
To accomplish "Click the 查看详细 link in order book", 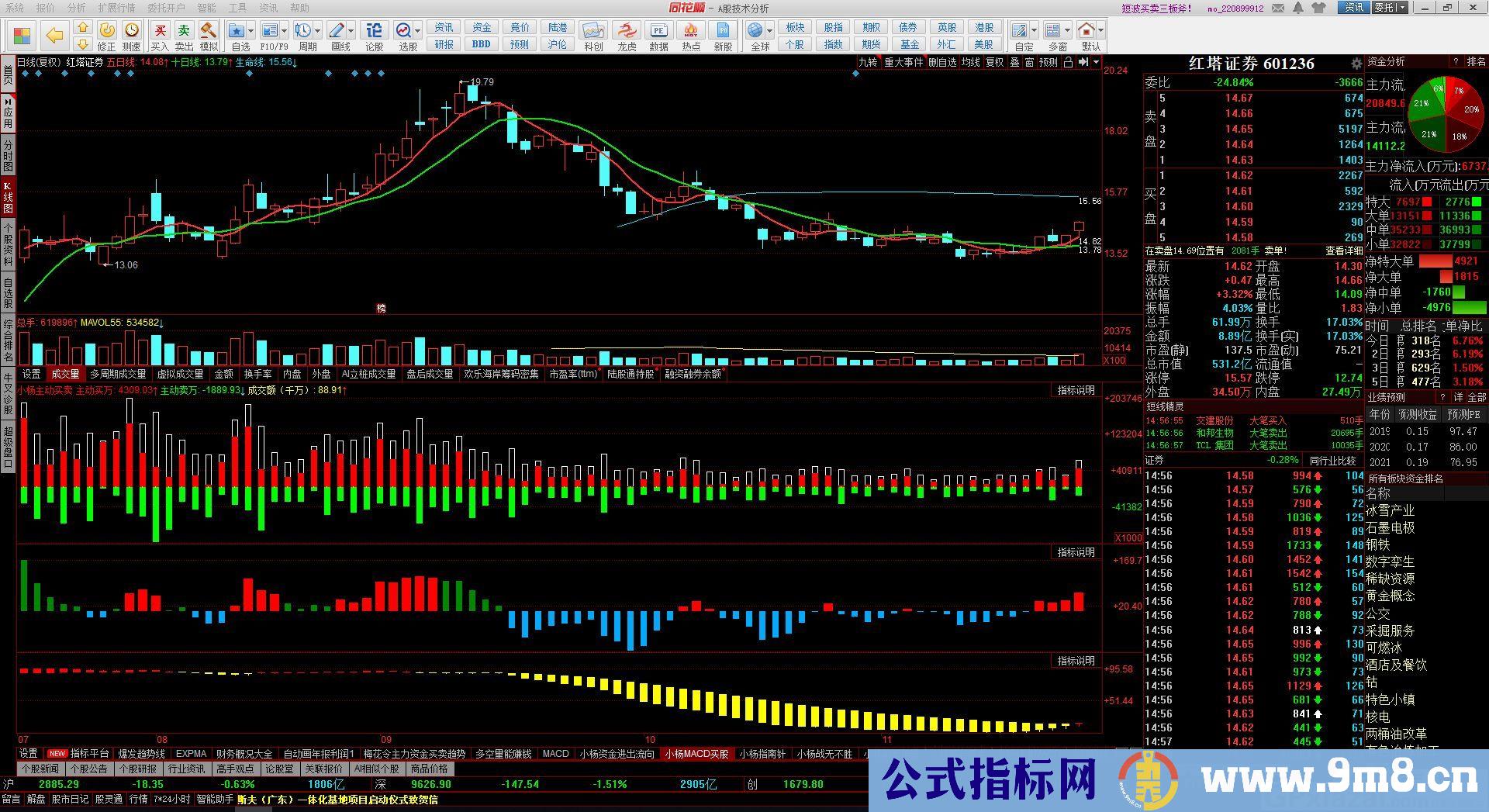I will pyautogui.click(x=1343, y=251).
